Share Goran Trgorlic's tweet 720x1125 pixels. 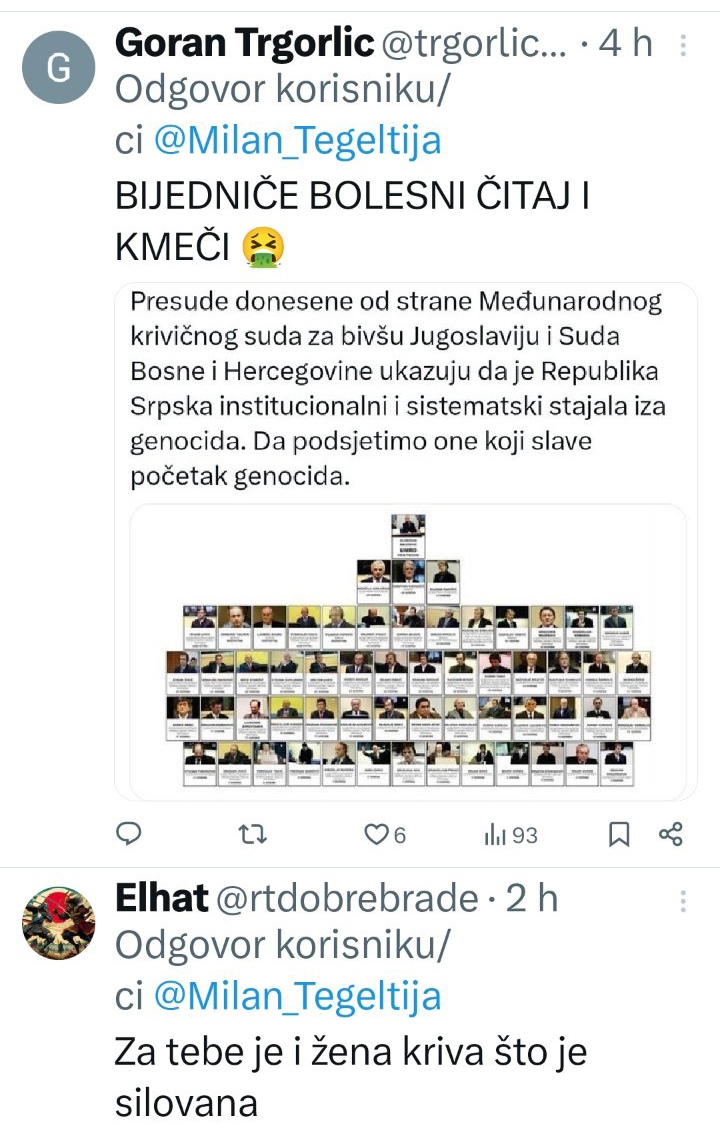[671, 834]
